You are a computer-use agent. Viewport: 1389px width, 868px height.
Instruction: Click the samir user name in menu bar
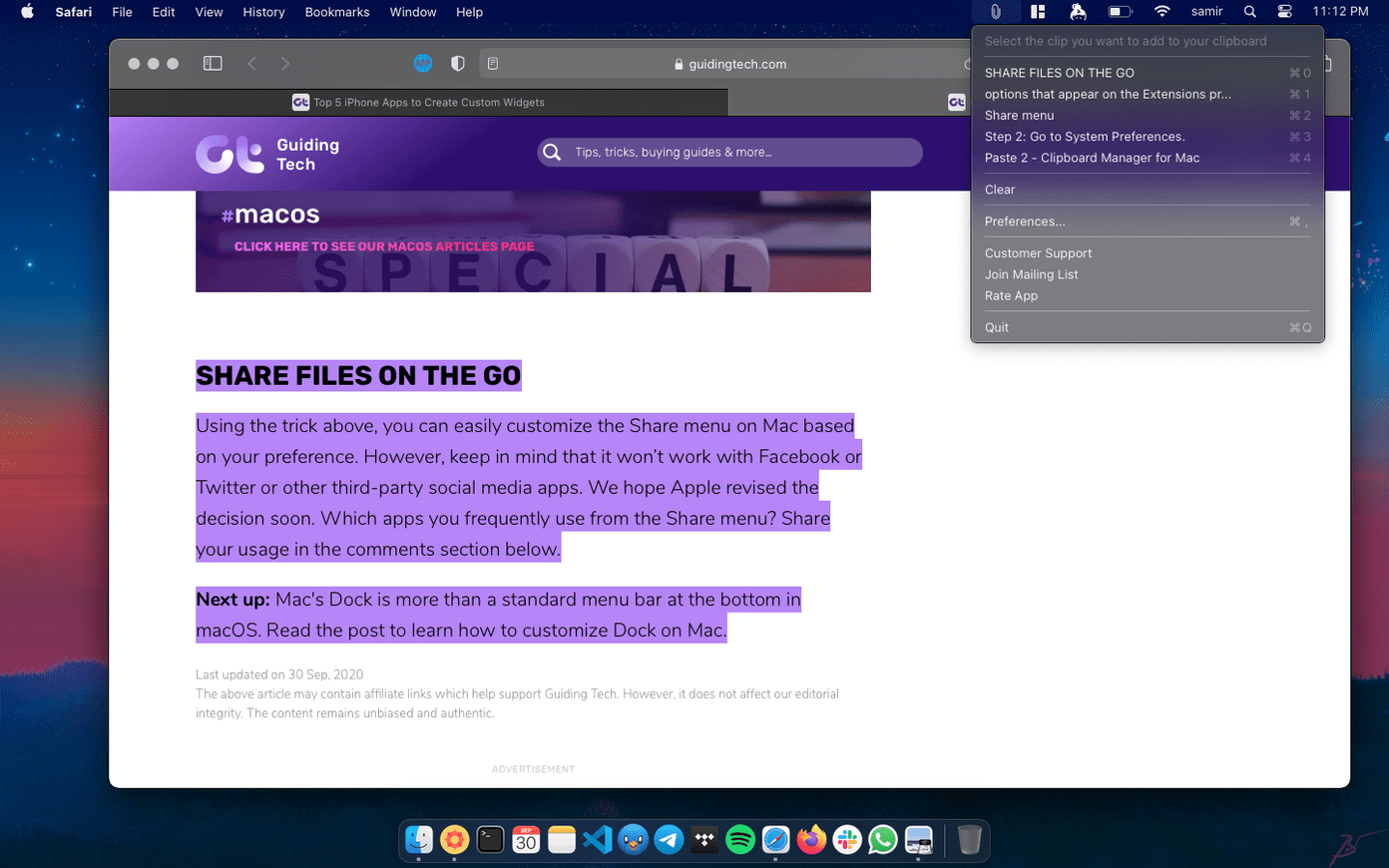[x=1206, y=12]
